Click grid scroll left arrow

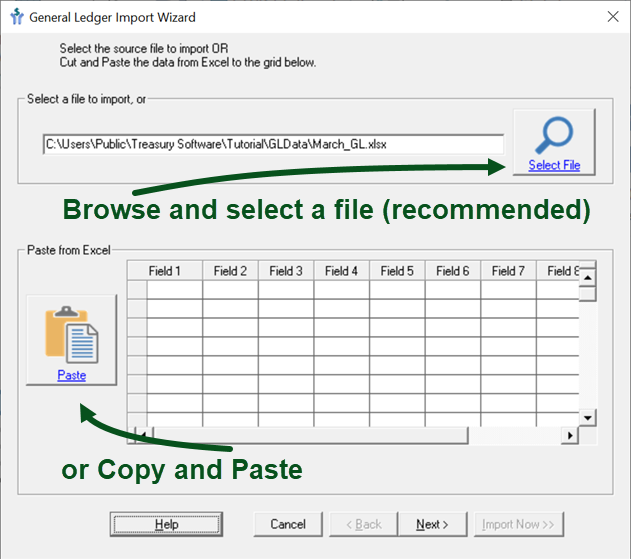[x=144, y=435]
